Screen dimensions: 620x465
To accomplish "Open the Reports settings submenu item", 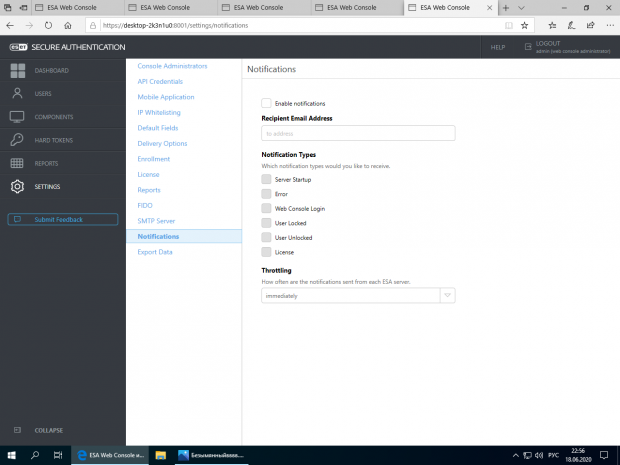I will 149,190.
